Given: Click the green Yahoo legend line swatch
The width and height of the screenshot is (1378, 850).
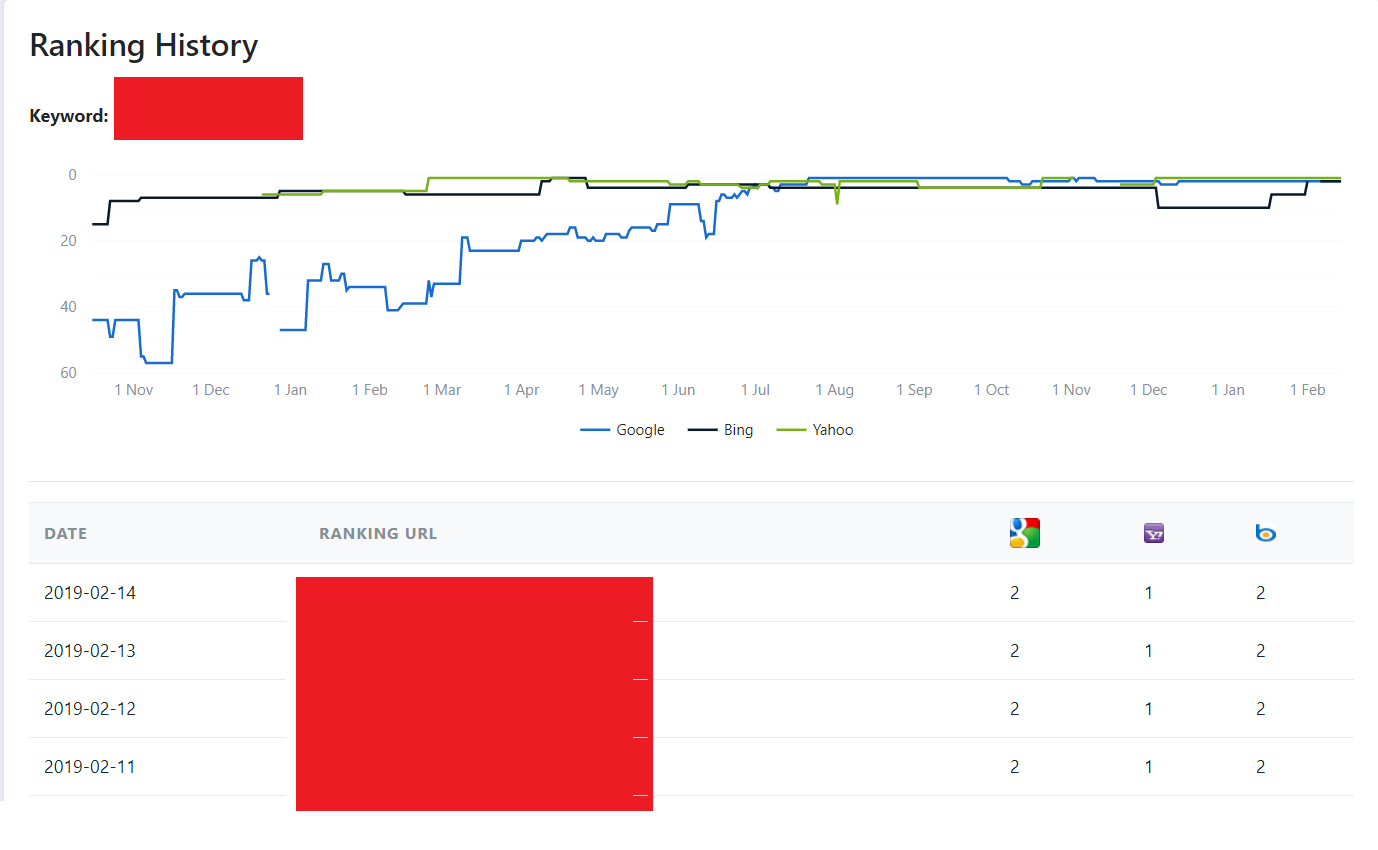Looking at the screenshot, I should pos(792,430).
